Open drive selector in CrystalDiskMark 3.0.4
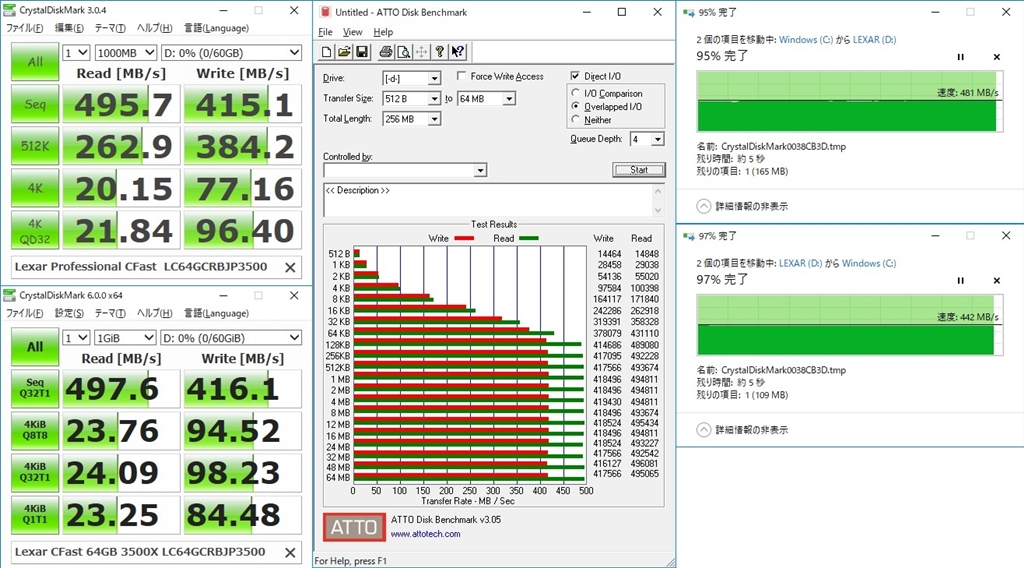The image size is (1024, 568). (231, 53)
